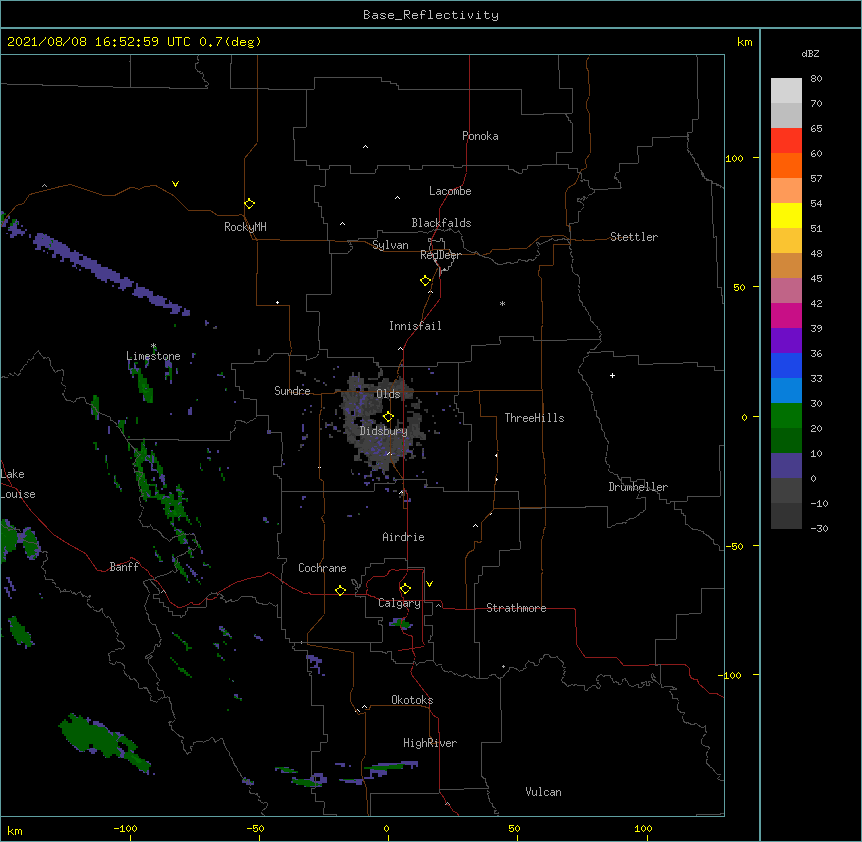Click the Airdrie city label
The image size is (862, 842).
coord(404,537)
